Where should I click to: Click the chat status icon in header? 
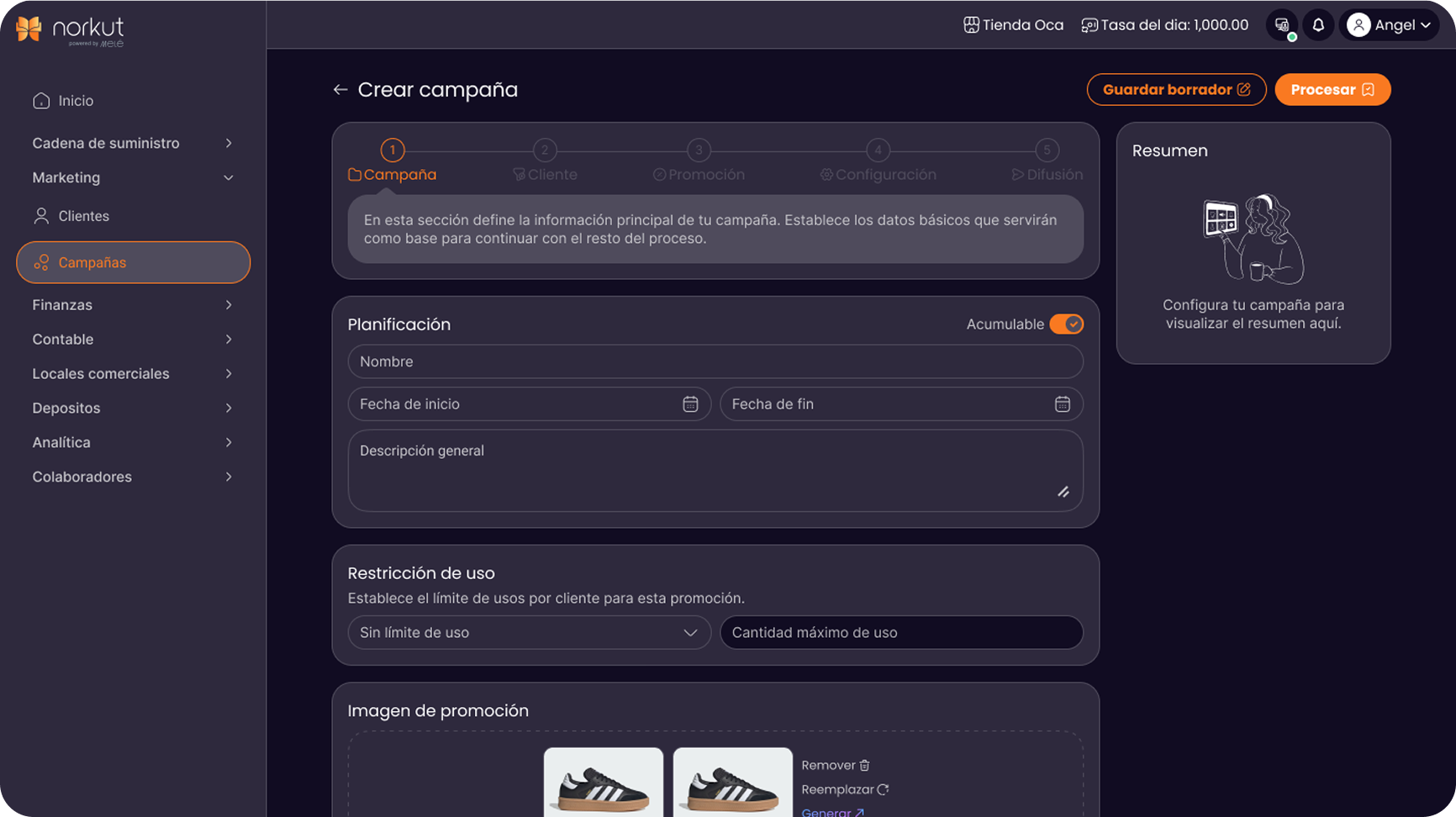1282,25
